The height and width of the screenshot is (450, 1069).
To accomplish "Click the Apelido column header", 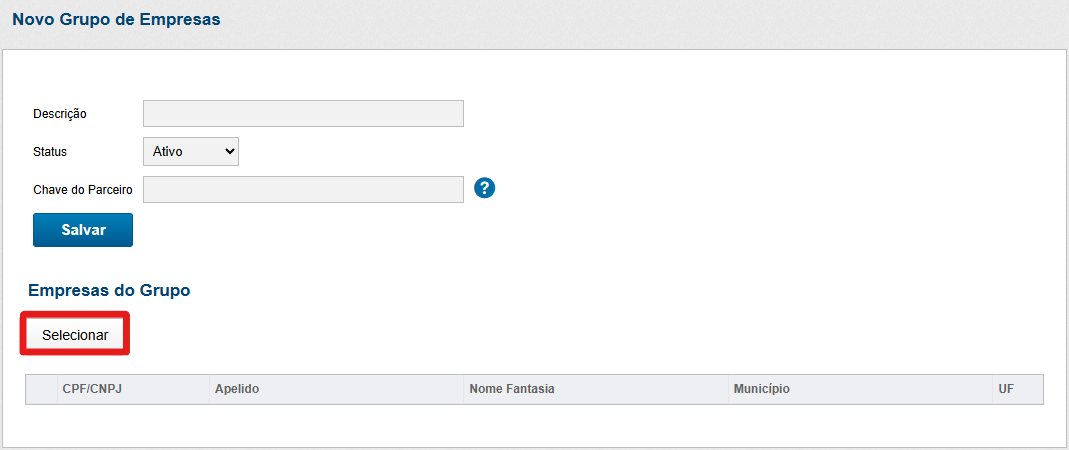I will coord(237,389).
